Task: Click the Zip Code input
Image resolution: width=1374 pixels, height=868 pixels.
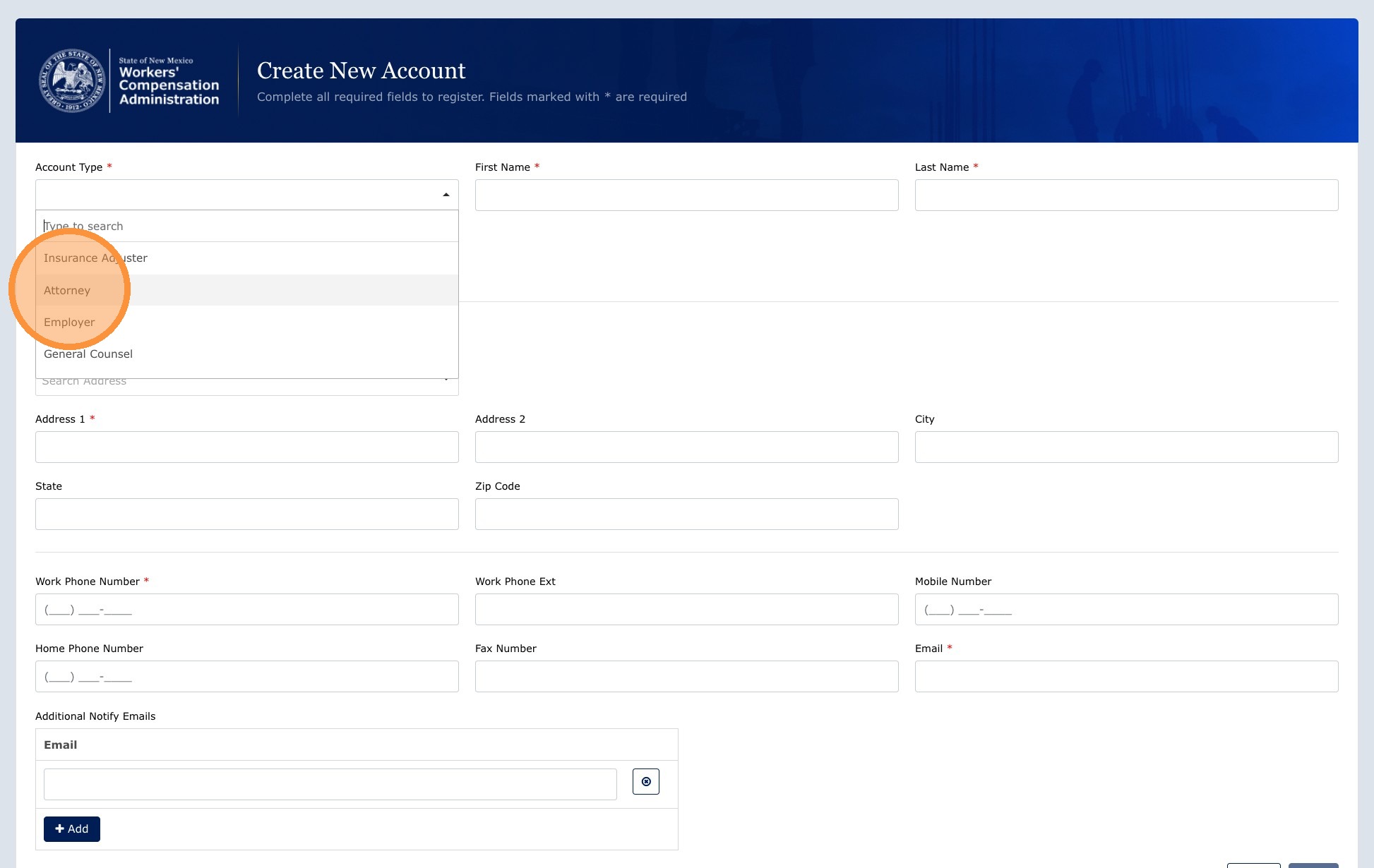Action: coord(686,514)
